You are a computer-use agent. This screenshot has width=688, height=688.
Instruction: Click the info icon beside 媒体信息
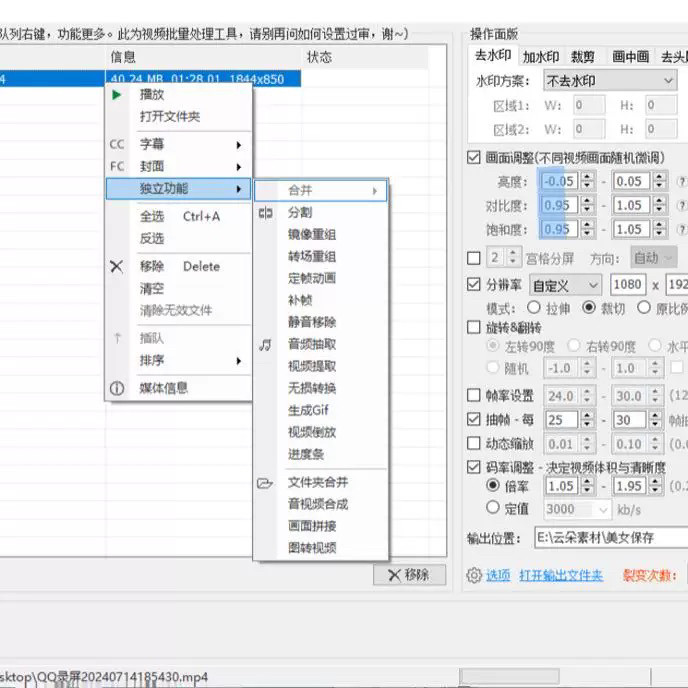[x=117, y=388]
